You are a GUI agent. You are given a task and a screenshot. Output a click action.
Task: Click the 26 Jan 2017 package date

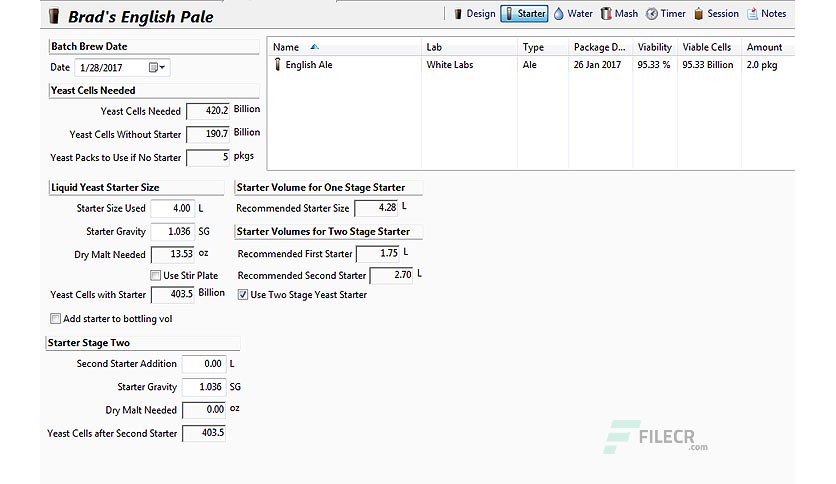tap(597, 64)
